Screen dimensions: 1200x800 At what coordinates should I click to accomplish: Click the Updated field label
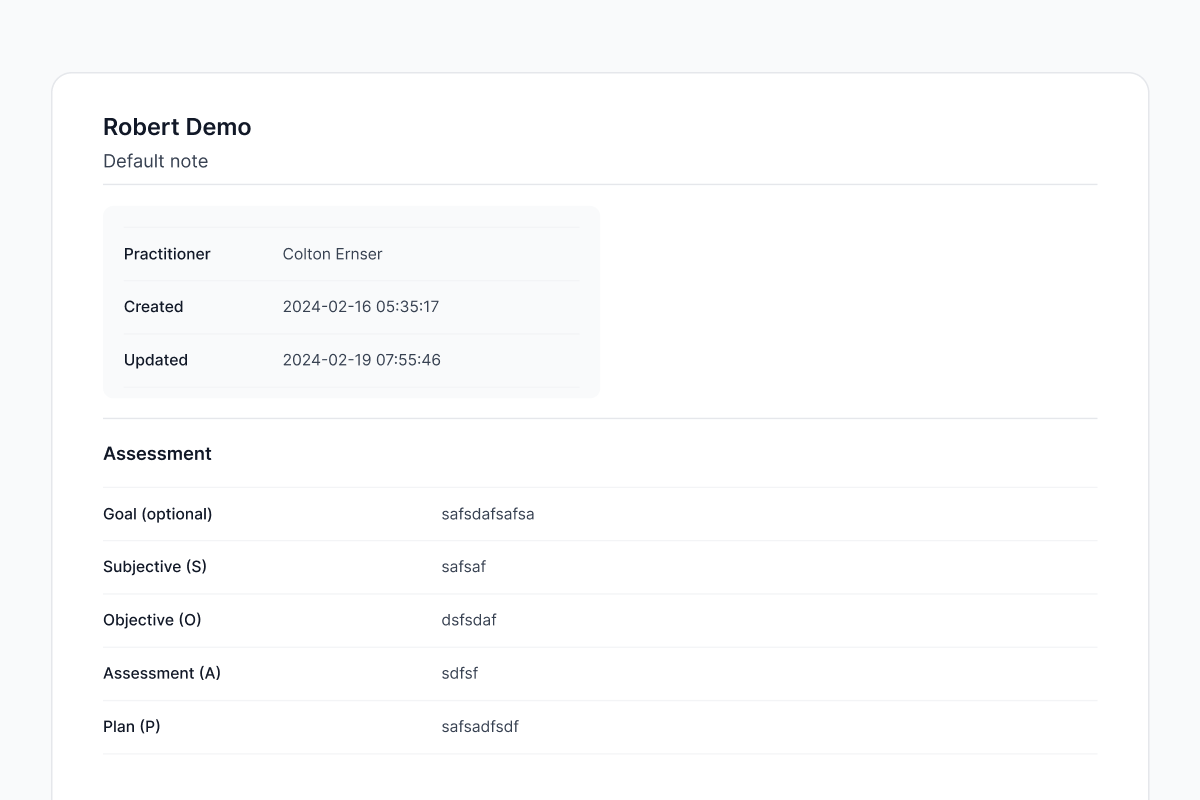[155, 360]
